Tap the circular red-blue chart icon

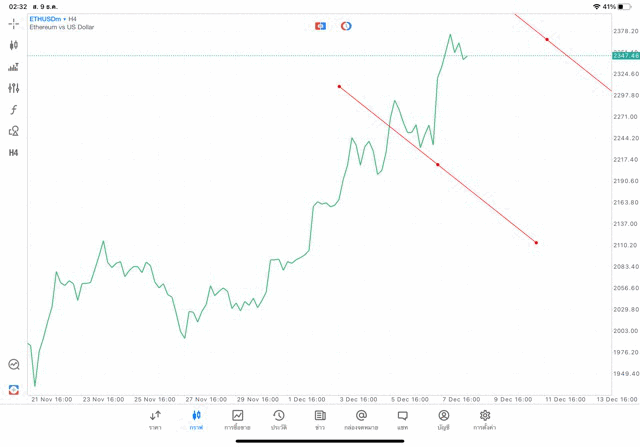346,26
